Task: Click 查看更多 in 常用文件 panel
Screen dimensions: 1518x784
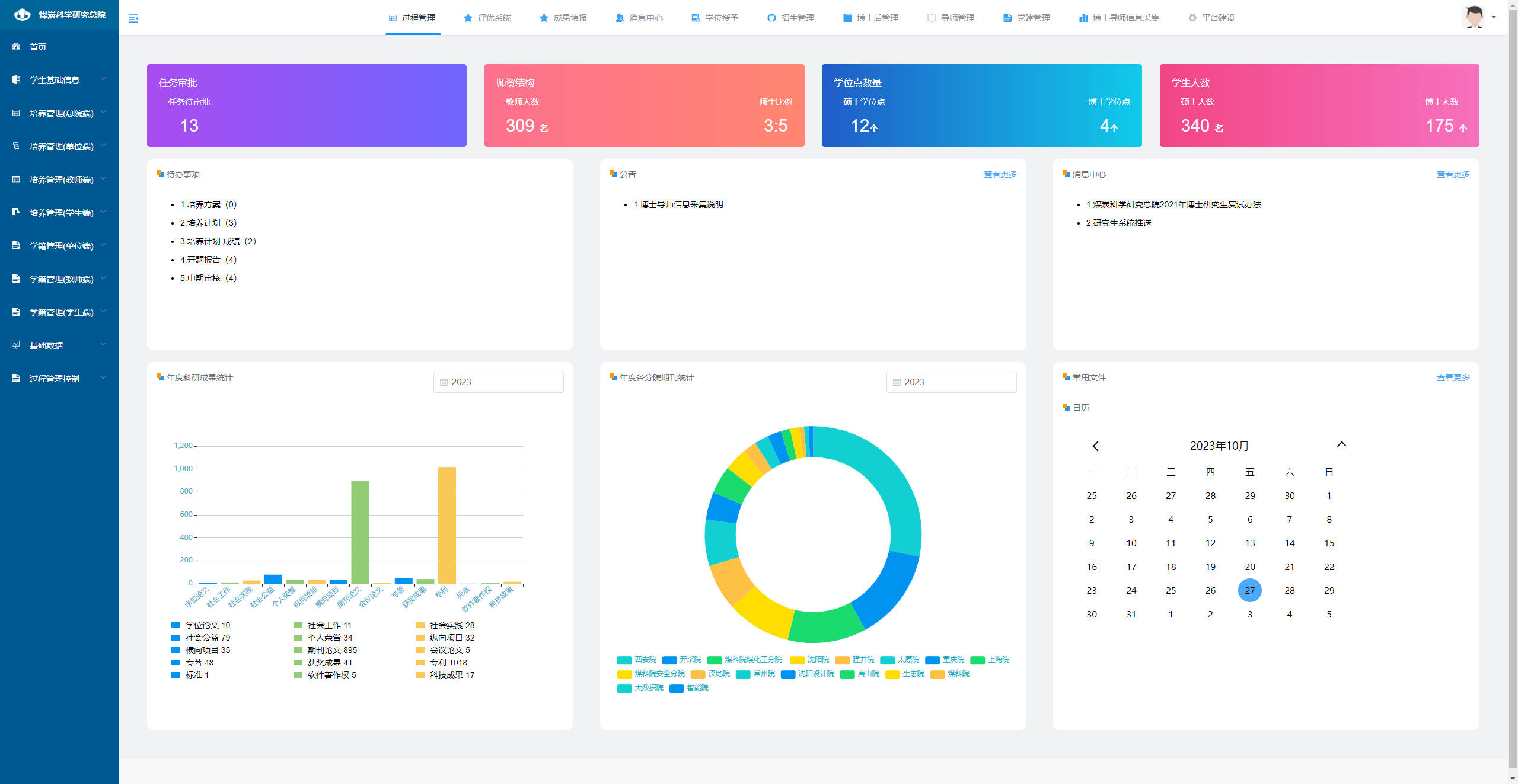Action: click(1453, 377)
